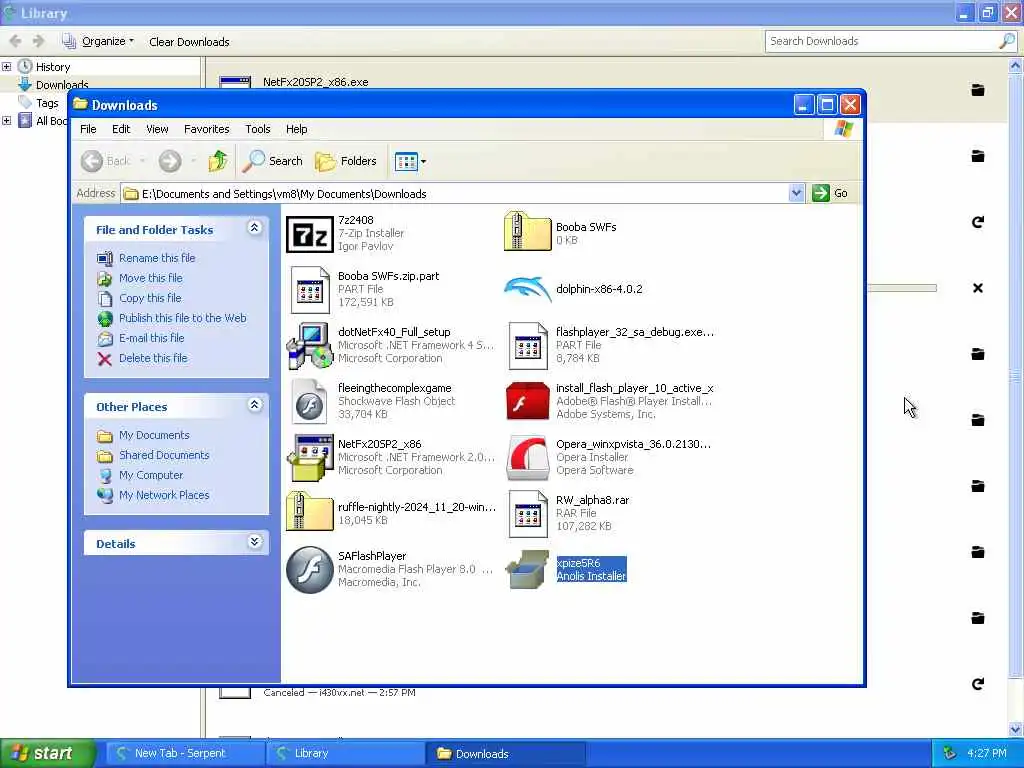Click the system tray icon
1024x768 pixels.
click(x=950, y=753)
